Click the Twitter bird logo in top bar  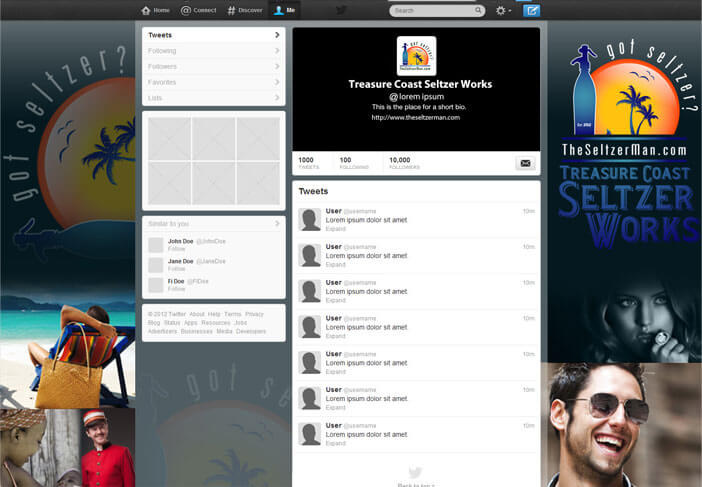point(341,10)
